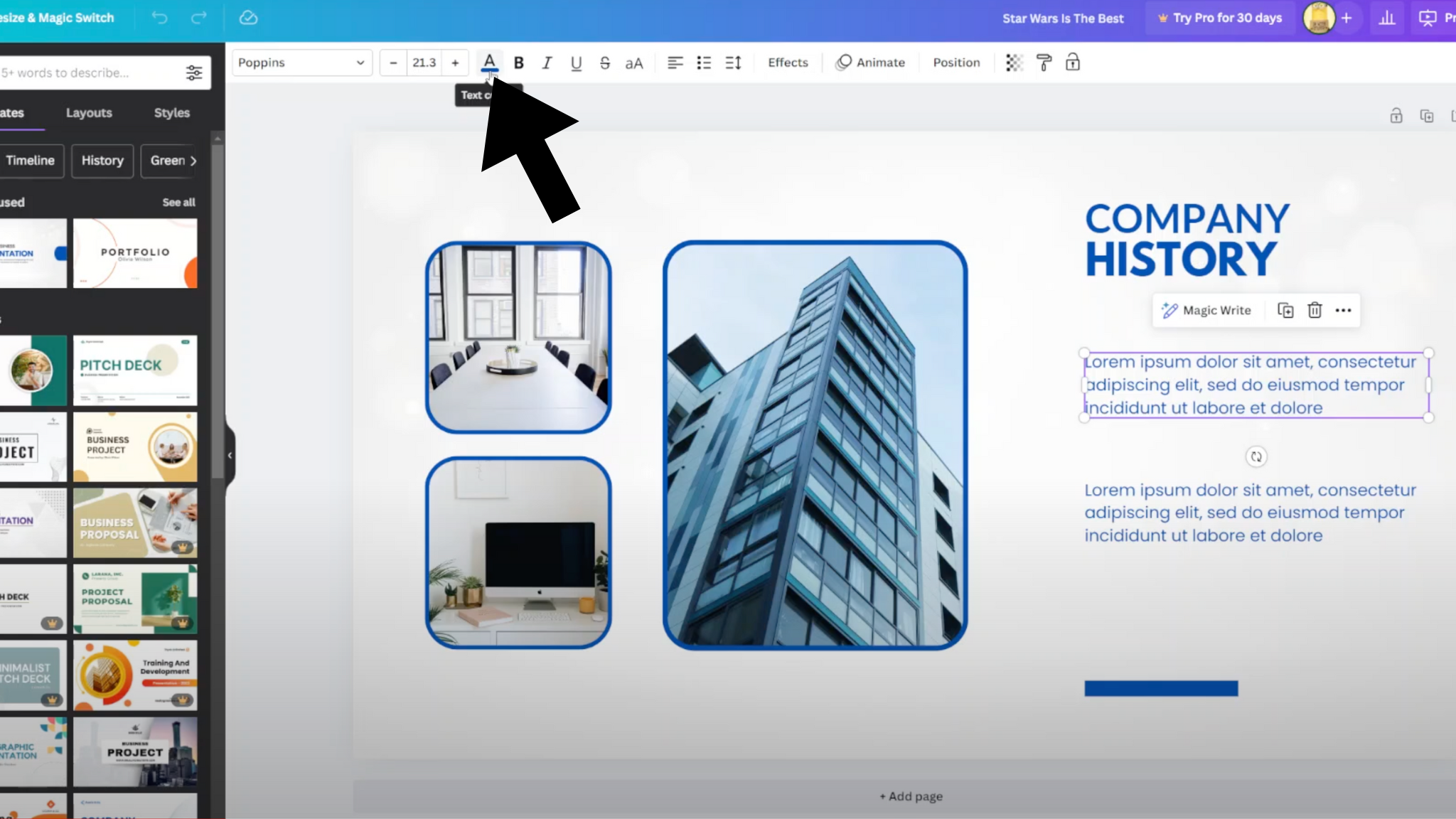Duplicate selected element from floating toolbar

point(1285,310)
